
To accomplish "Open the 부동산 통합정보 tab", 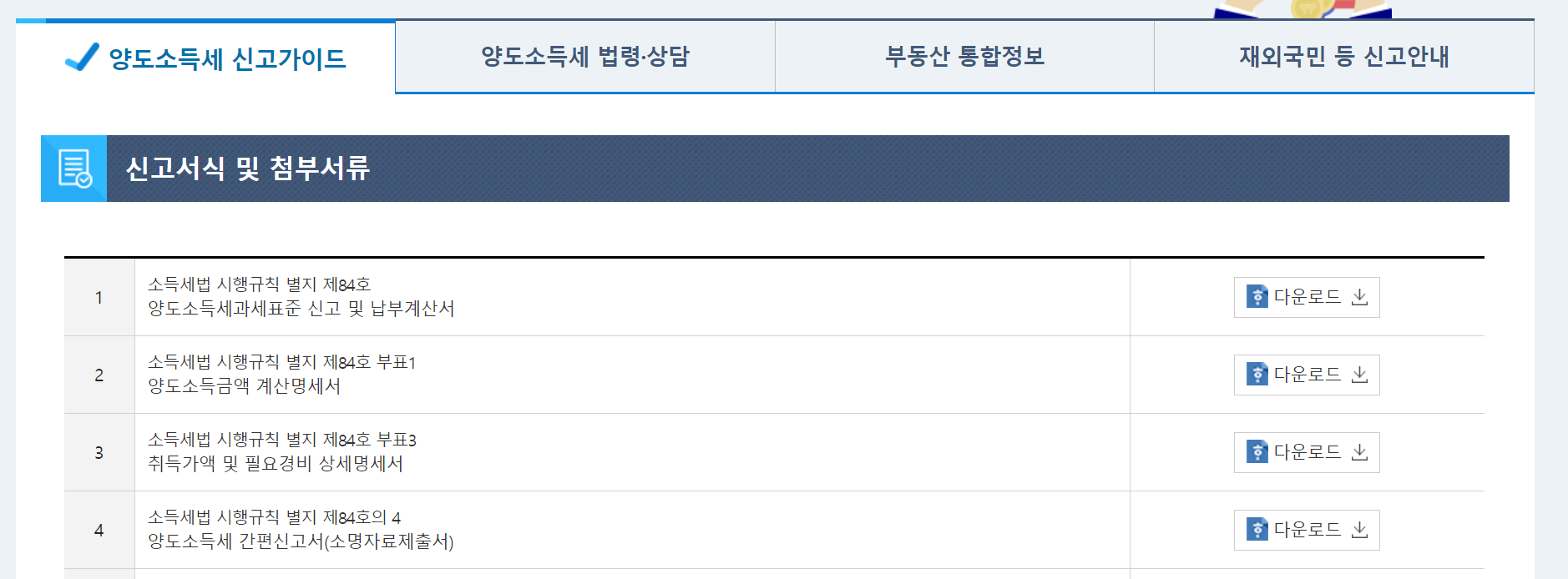I will coord(964,56).
